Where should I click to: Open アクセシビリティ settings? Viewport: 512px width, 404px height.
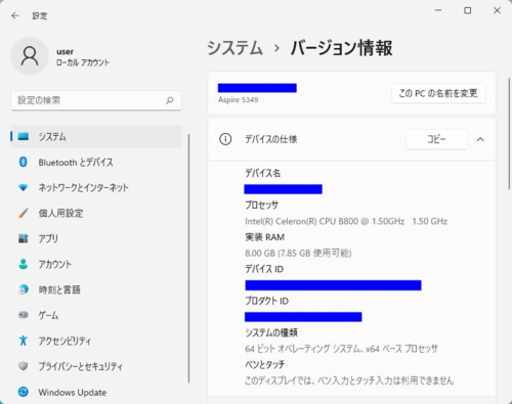point(96,340)
